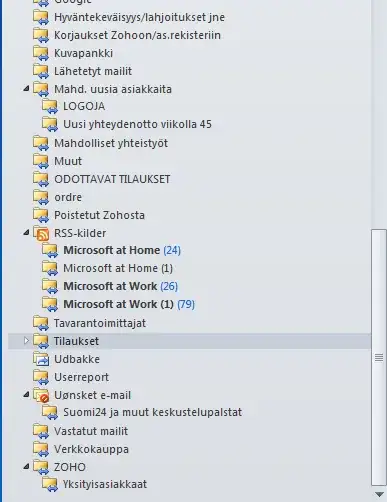This screenshot has height=502, width=387.
Task: Click the ODOTTAVAT TILAUKSET folder icon
Action: (x=41, y=179)
